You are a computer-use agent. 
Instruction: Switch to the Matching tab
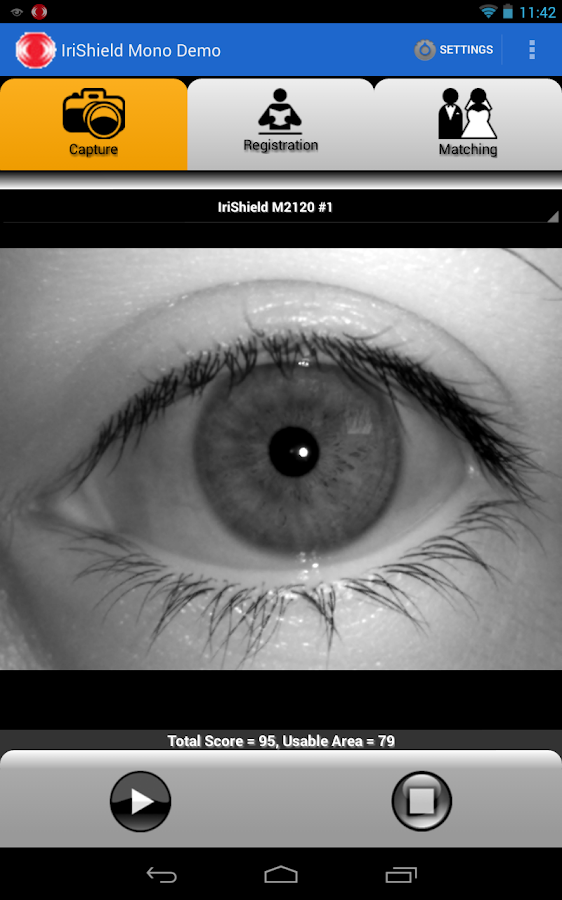pyautogui.click(x=468, y=124)
